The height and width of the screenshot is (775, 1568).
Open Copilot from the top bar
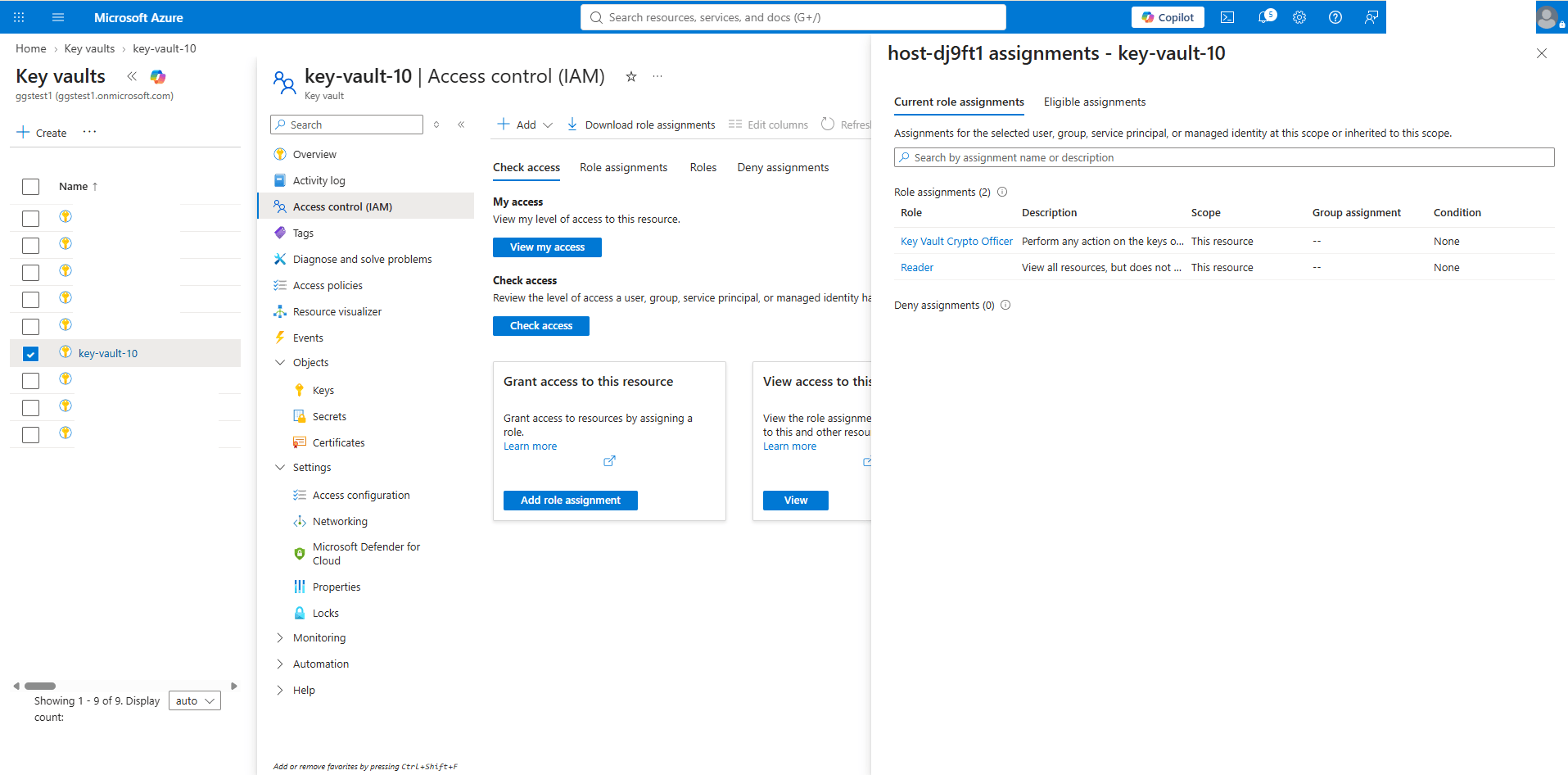point(1168,17)
